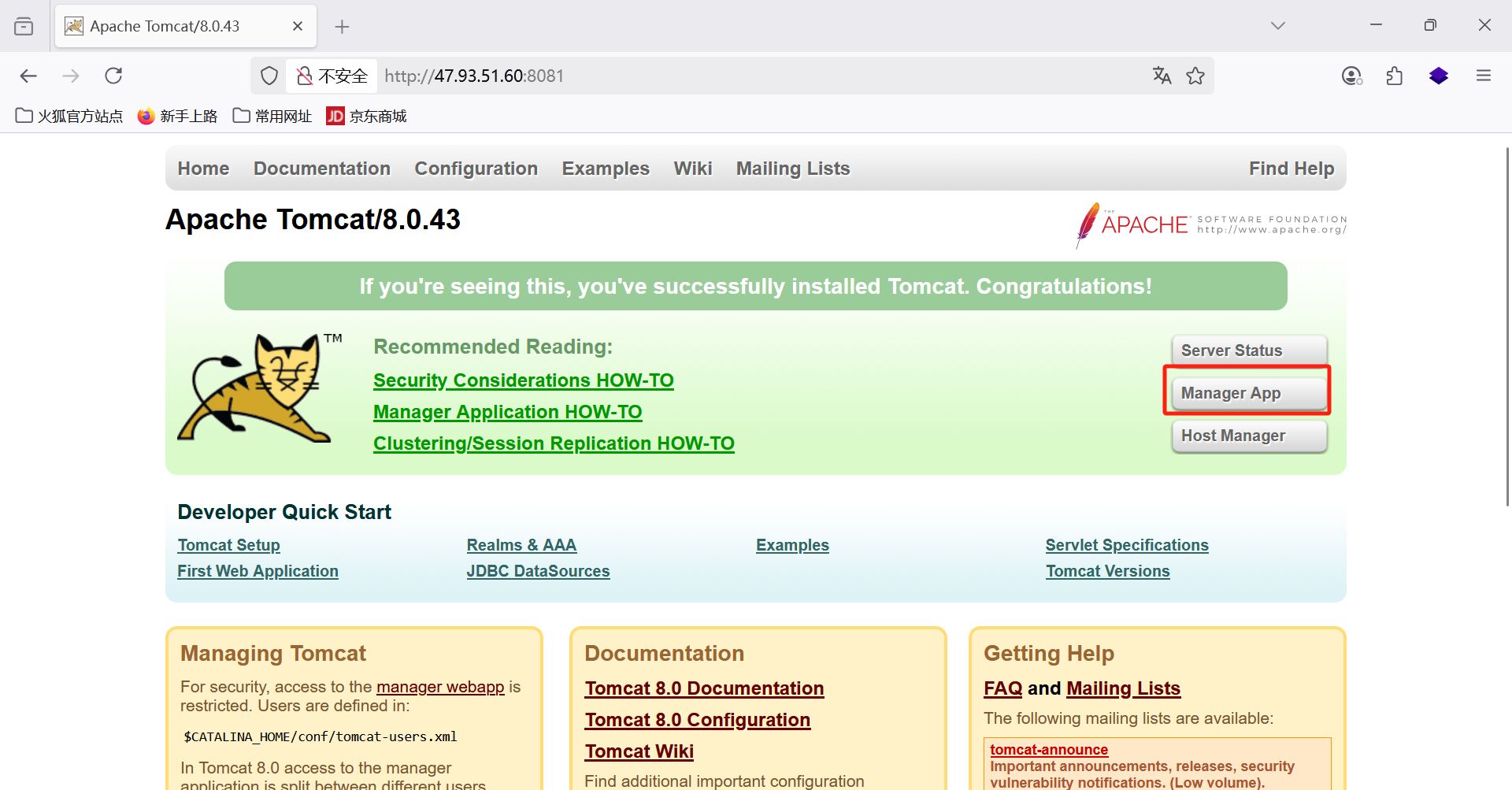The width and height of the screenshot is (1512, 790).
Task: Open the Tomcat 8.0 Documentation link
Action: [x=704, y=688]
